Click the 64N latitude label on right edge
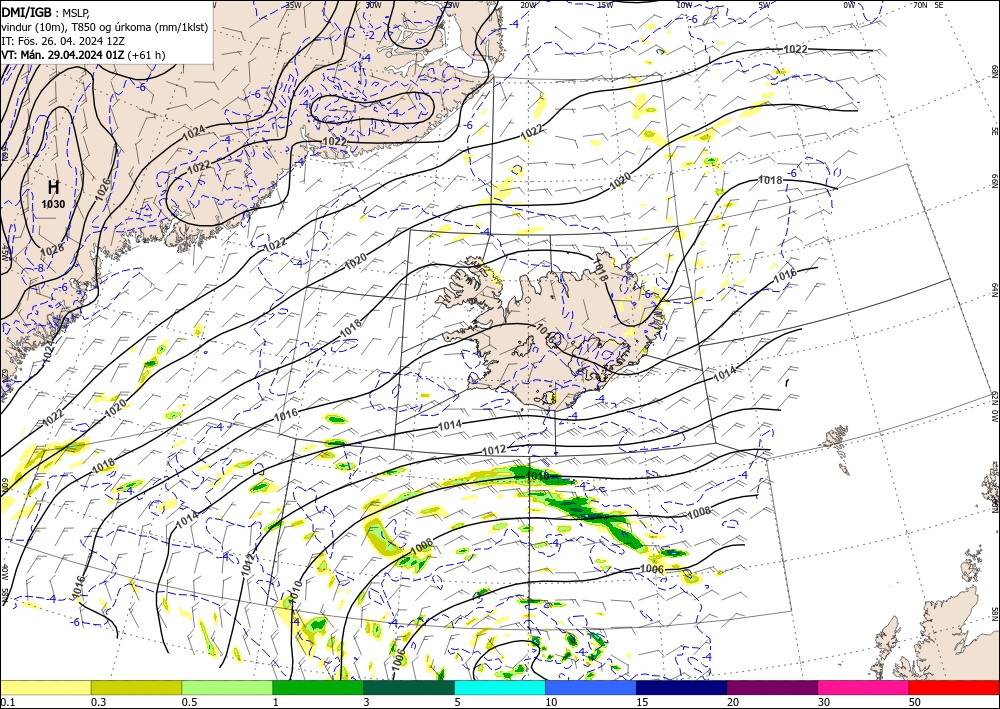 pos(994,289)
